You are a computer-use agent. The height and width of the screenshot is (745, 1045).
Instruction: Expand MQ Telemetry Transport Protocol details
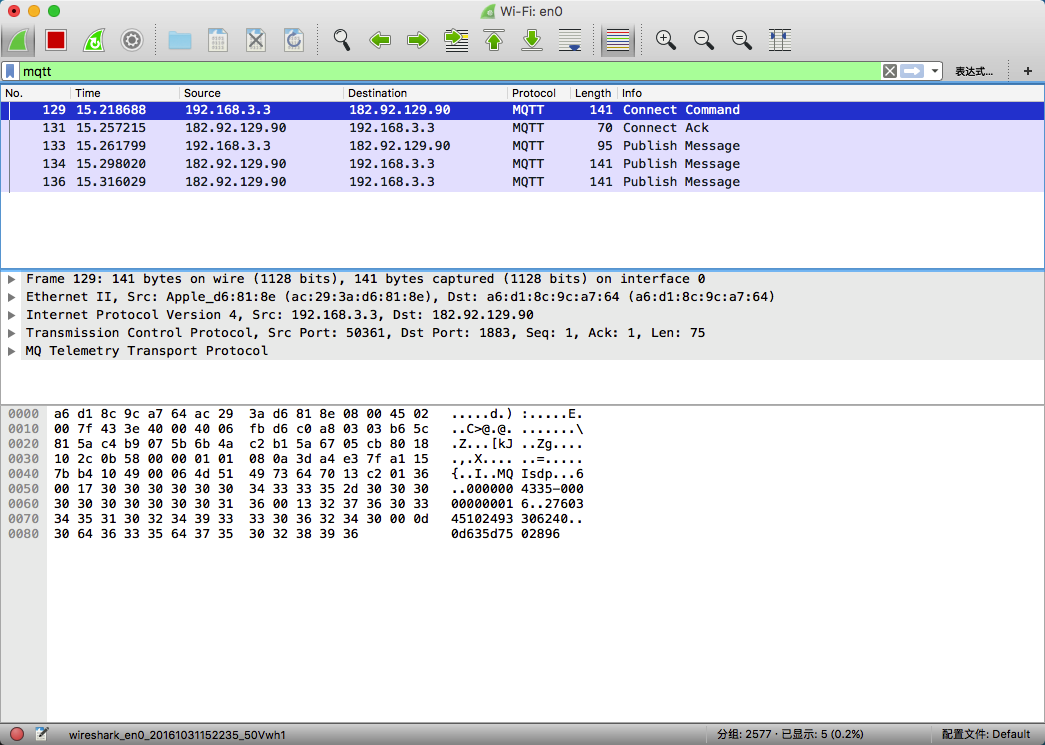click(x=11, y=351)
